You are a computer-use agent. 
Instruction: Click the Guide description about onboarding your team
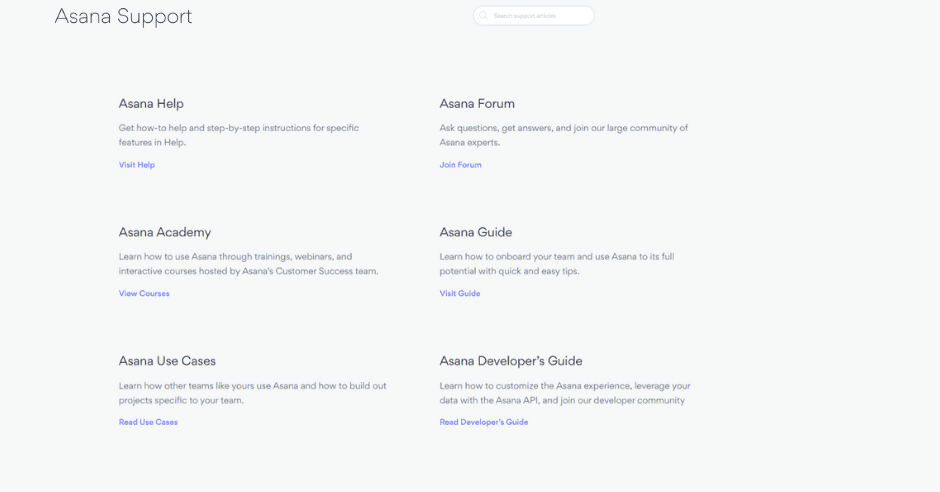tap(556, 264)
